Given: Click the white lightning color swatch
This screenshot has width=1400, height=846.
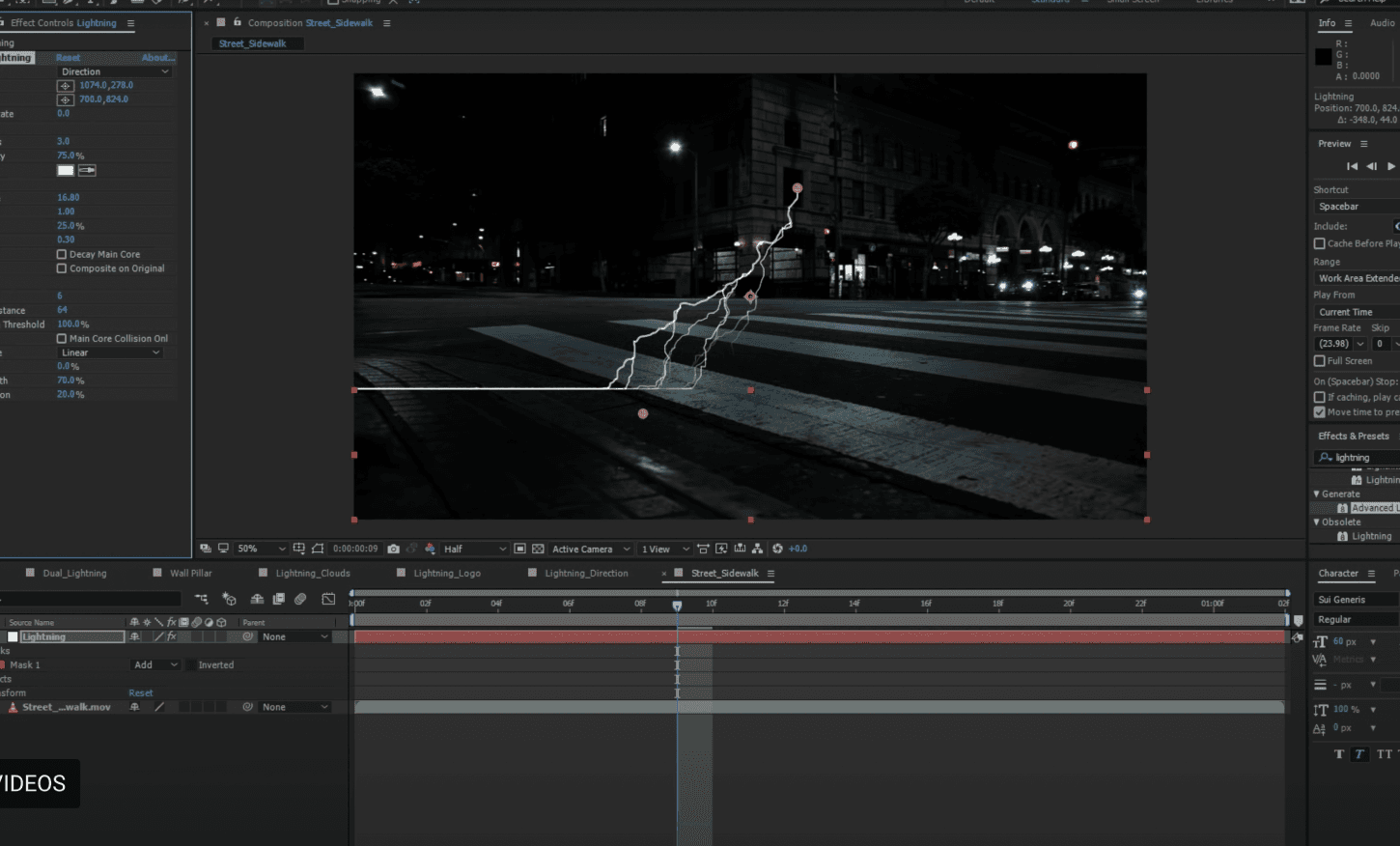Looking at the screenshot, I should [x=65, y=170].
